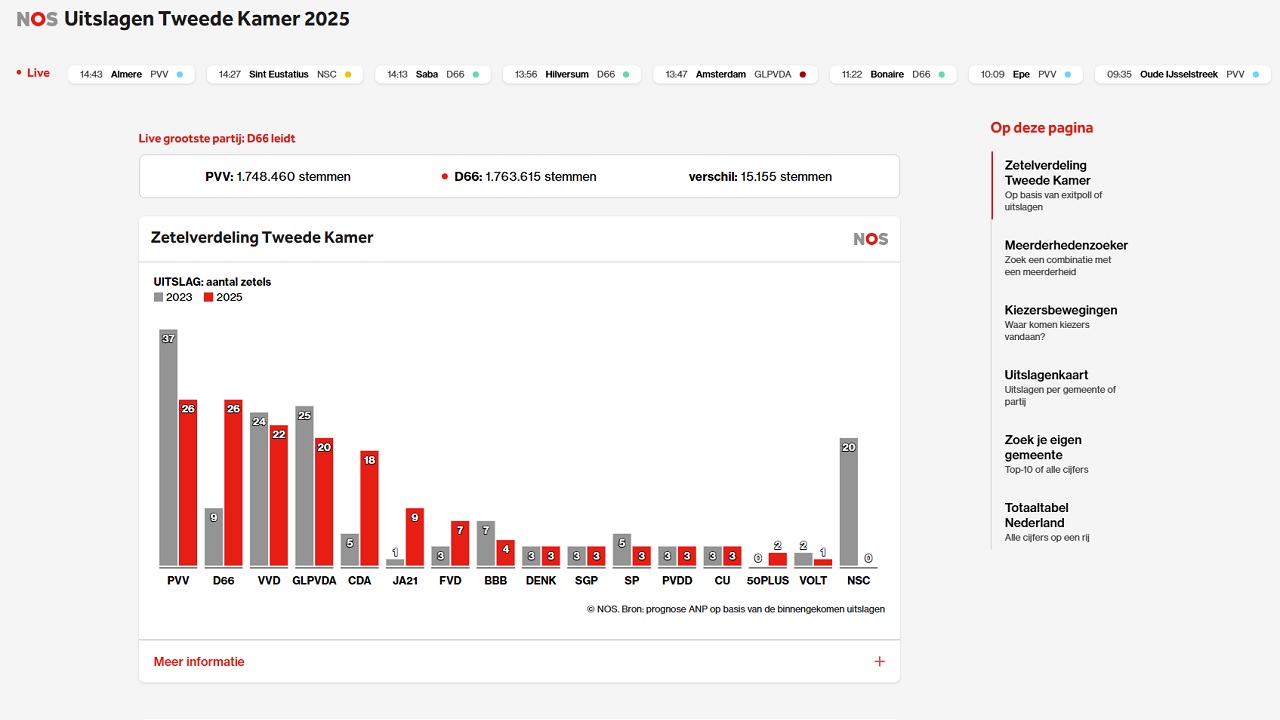1280x720 pixels.
Task: Click the red 2025 legend swatch
Action: [x=208, y=297]
